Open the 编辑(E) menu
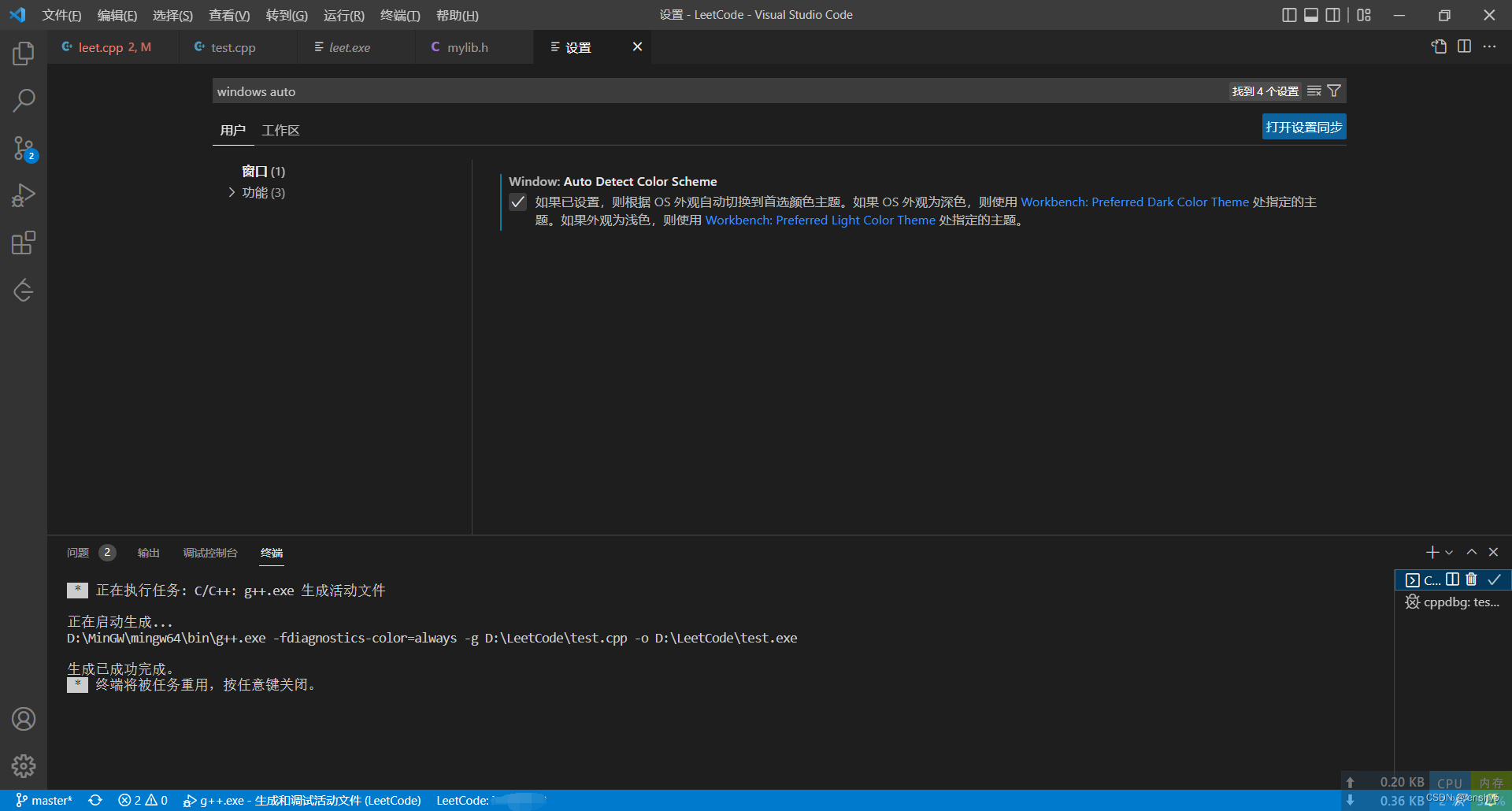This screenshot has height=811, width=1512. coord(117,15)
